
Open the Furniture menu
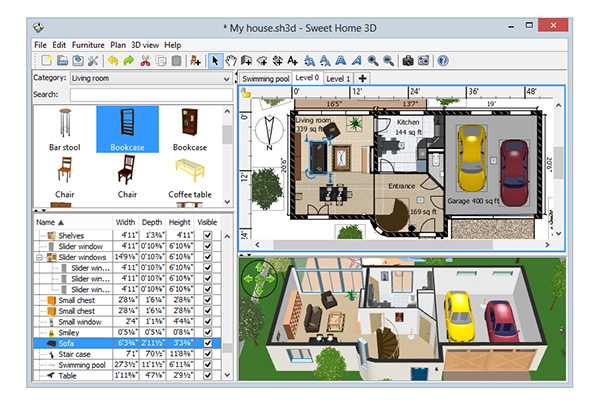[x=88, y=45]
